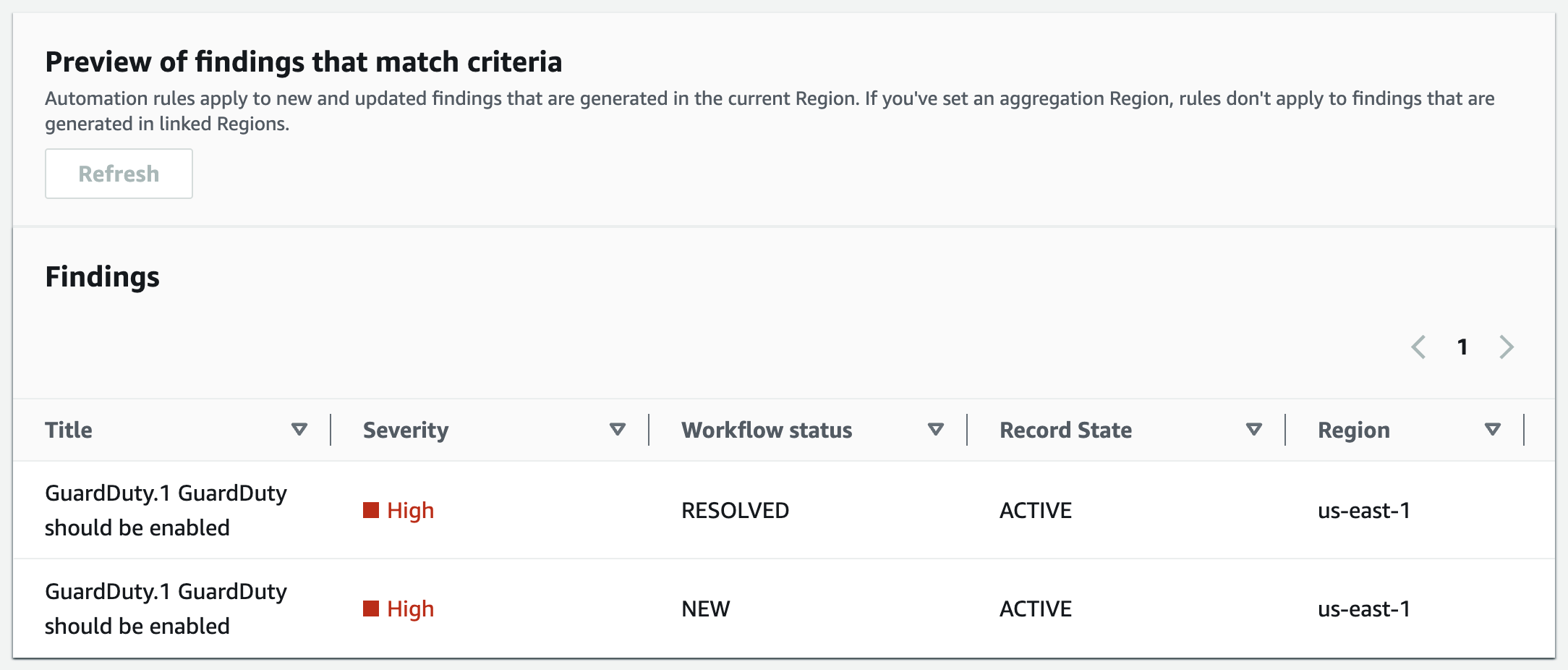
Task: Open Workflow status column dropdown arrow
Action: tap(935, 430)
